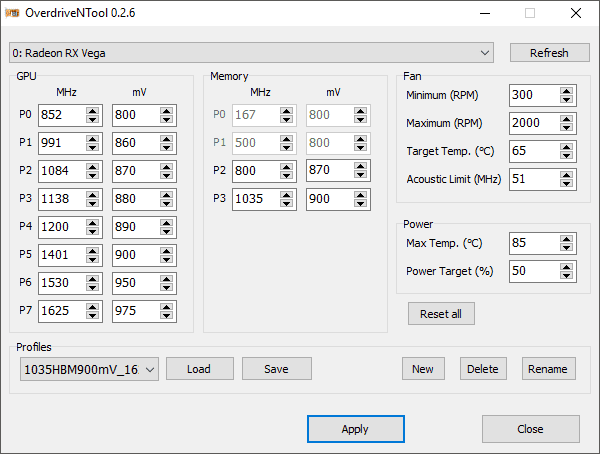The width and height of the screenshot is (600, 454).
Task: Close the window with title bar X
Action: (x=576, y=13)
